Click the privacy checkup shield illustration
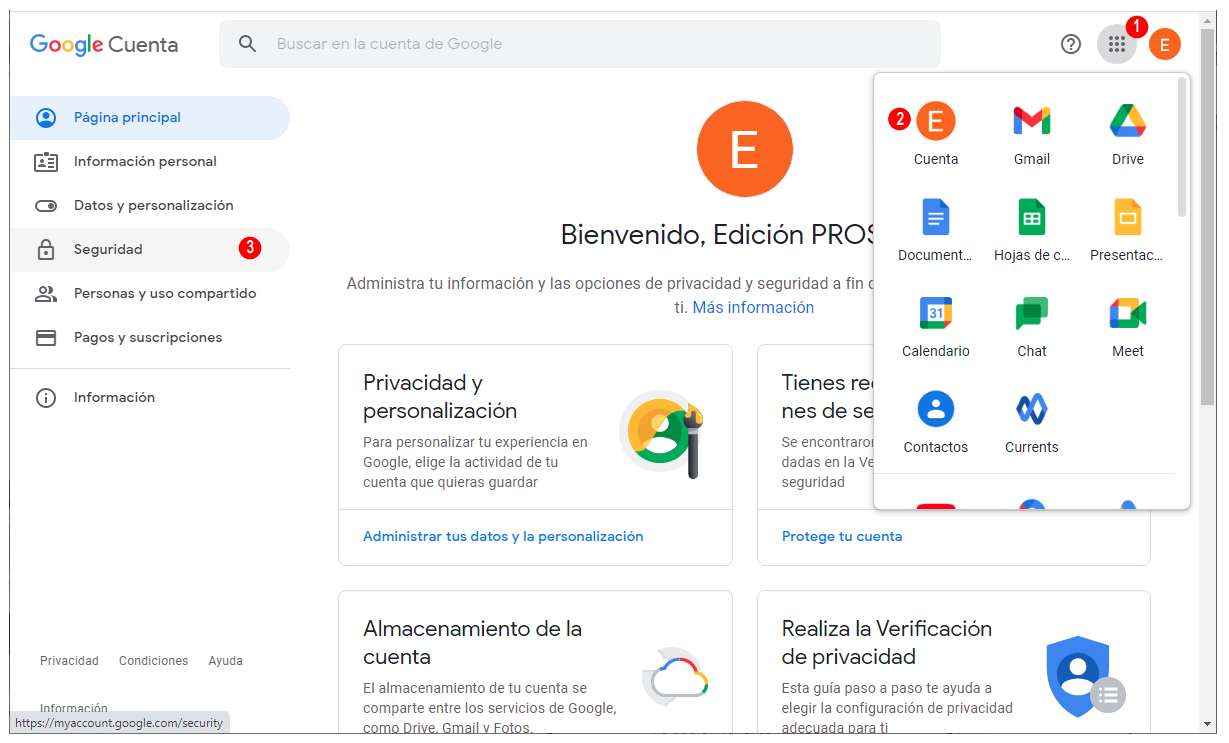 (x=1085, y=676)
